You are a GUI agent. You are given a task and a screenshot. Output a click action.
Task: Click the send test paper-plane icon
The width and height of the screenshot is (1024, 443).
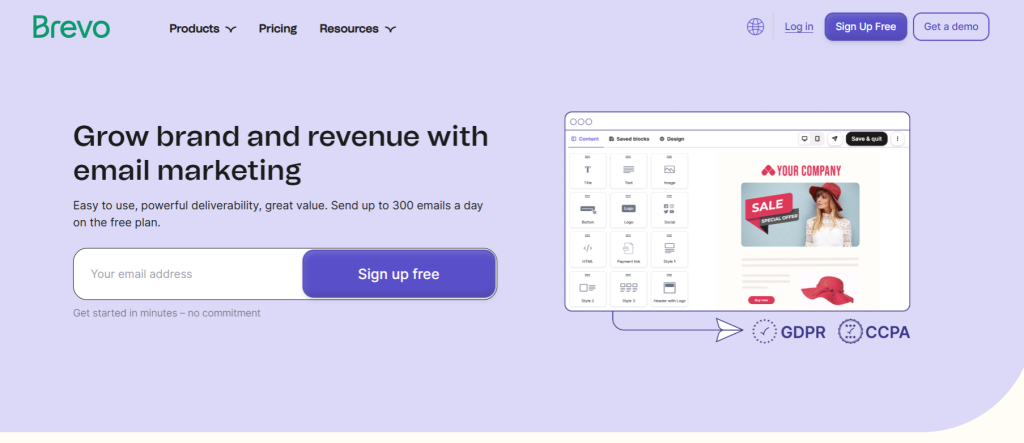(834, 139)
